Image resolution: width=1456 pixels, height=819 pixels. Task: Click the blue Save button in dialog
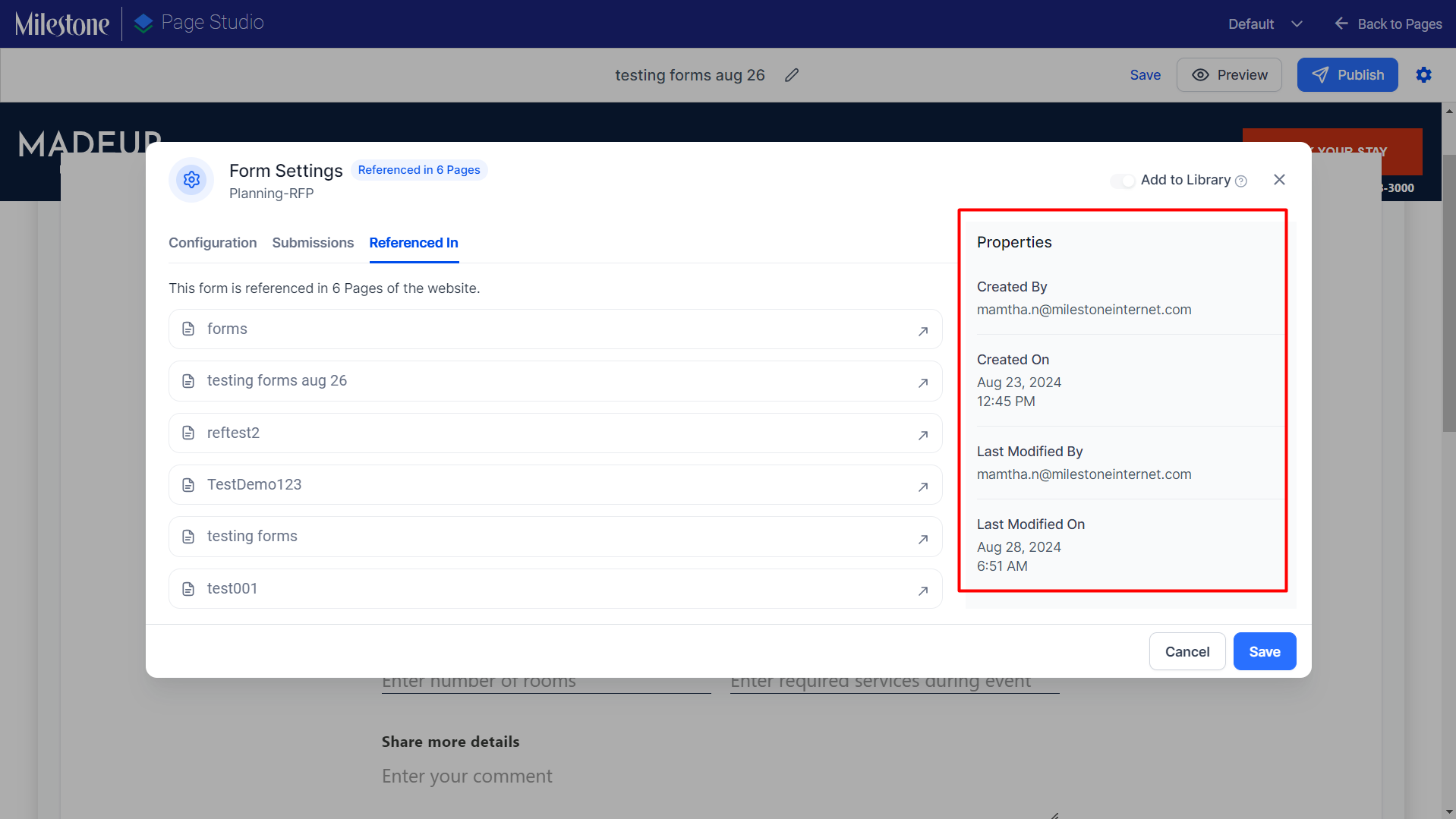pos(1265,651)
